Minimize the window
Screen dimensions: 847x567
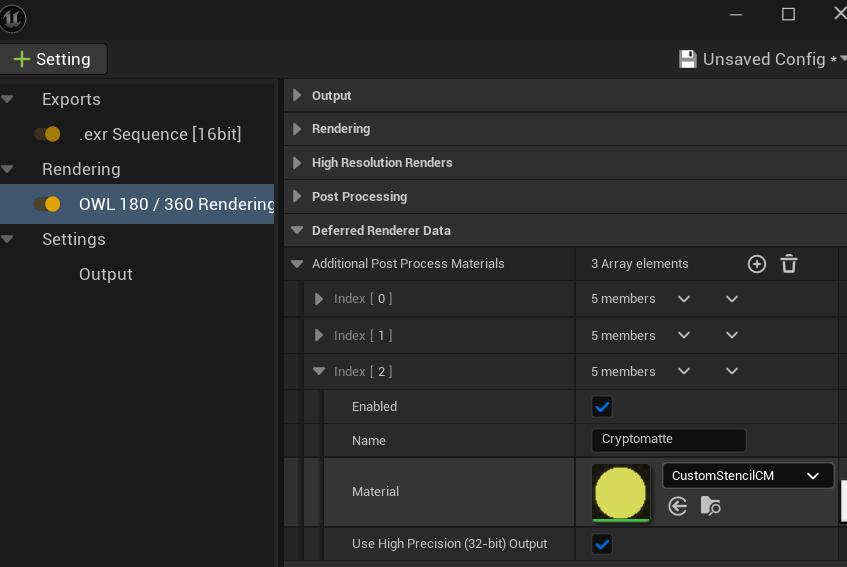click(x=736, y=15)
